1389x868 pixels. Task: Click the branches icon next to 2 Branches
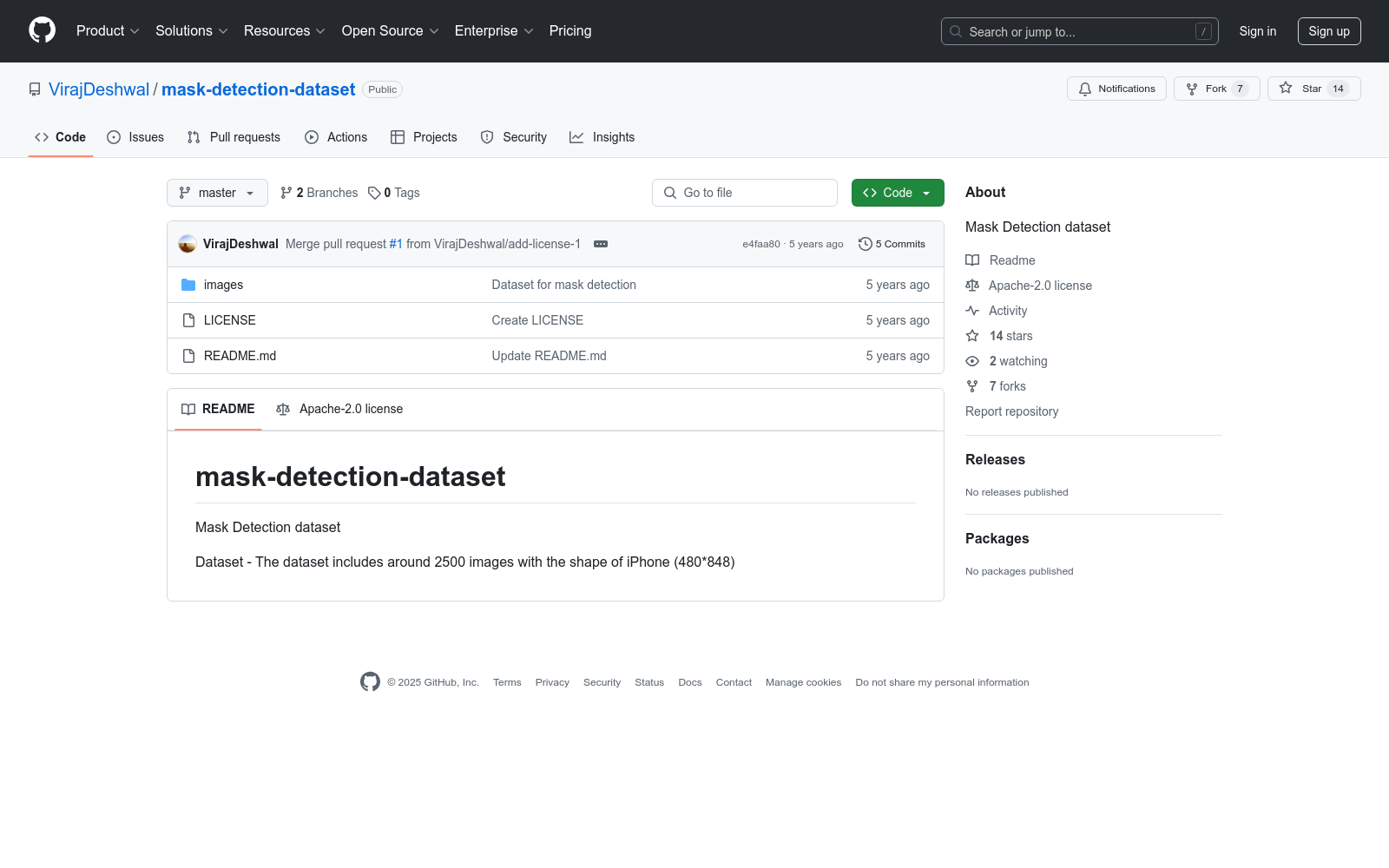pos(286,193)
